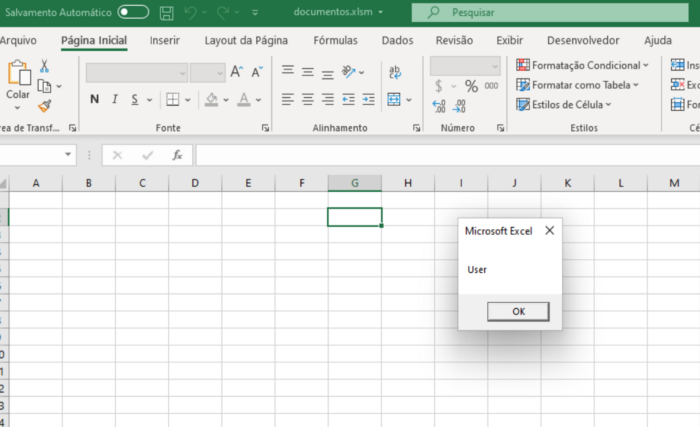Click the Increase Indent icon

pos(368,99)
